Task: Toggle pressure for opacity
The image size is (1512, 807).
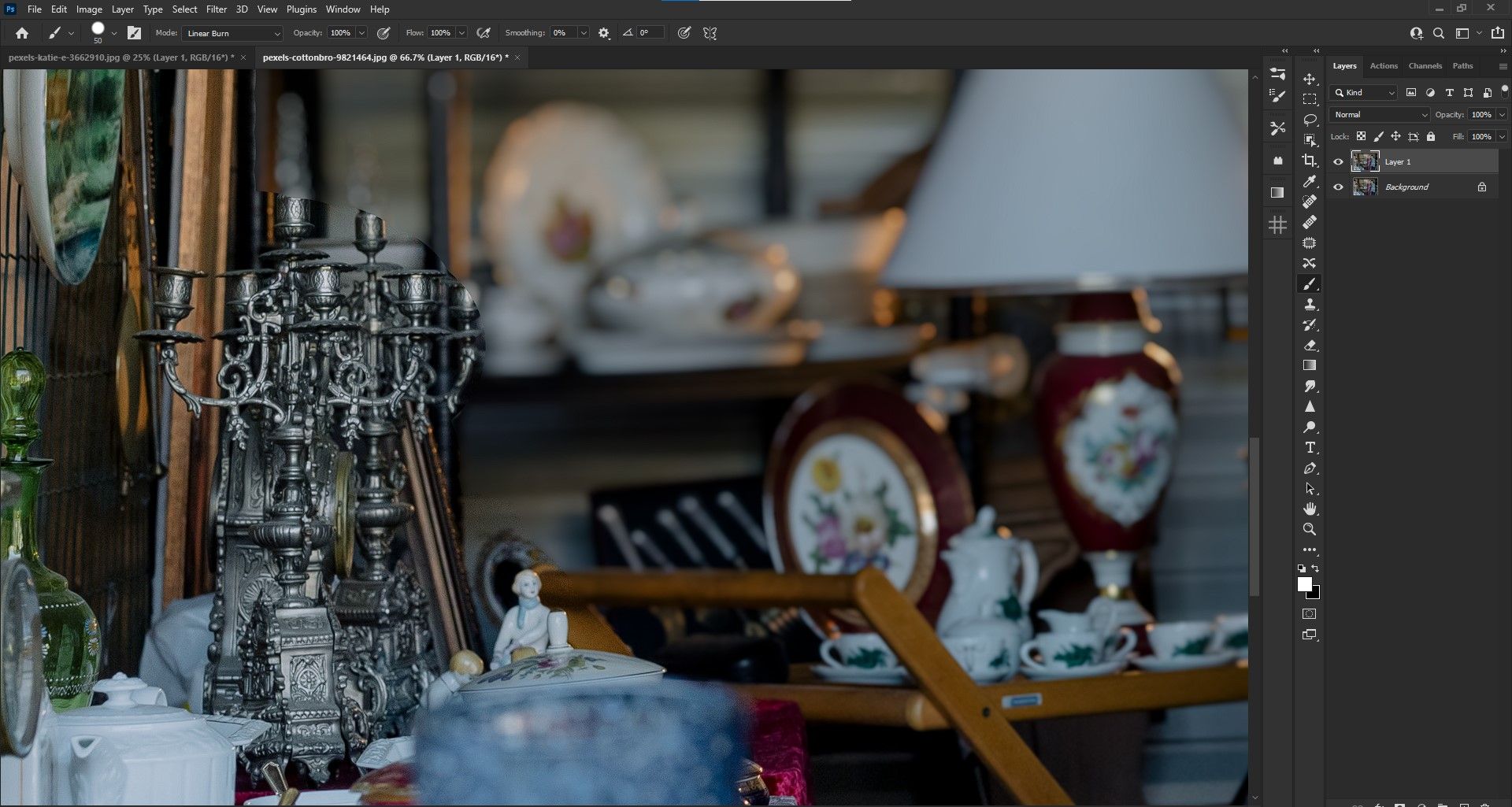Action: [384, 33]
